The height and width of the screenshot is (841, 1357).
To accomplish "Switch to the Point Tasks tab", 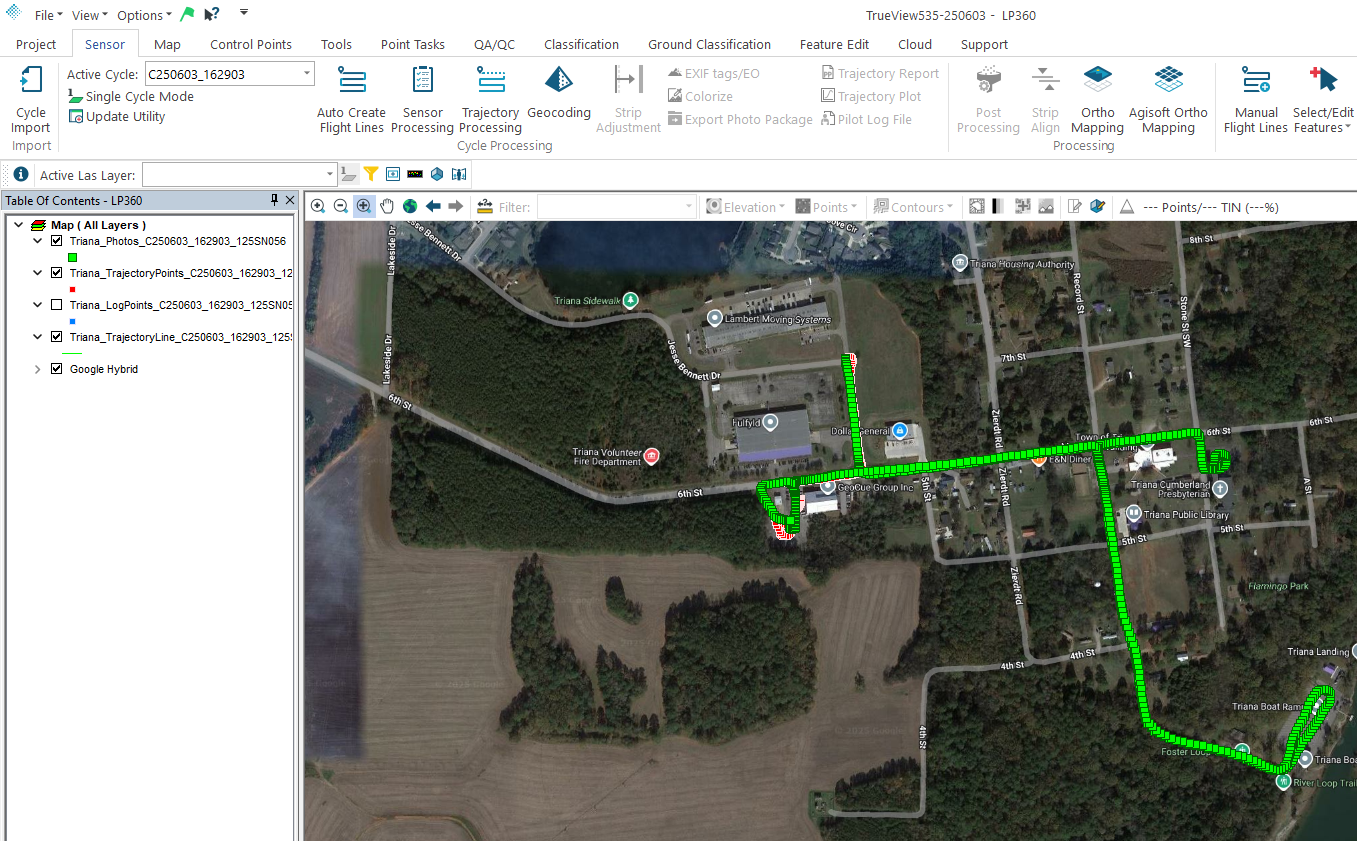I will click(x=413, y=44).
